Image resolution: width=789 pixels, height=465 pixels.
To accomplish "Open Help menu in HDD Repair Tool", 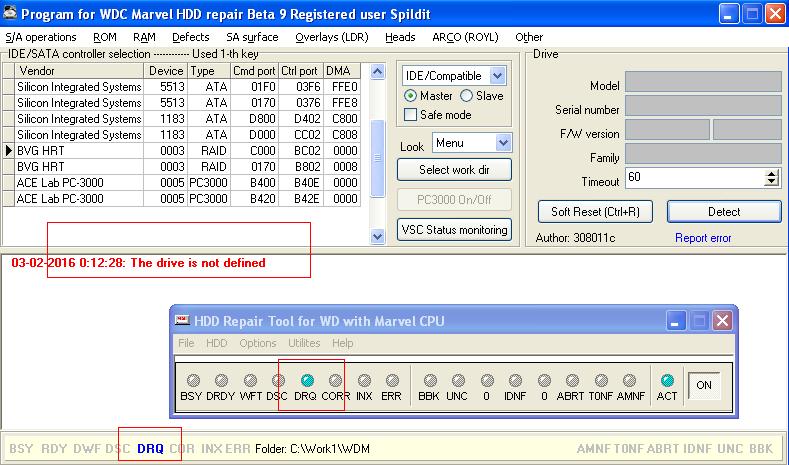I will [342, 343].
